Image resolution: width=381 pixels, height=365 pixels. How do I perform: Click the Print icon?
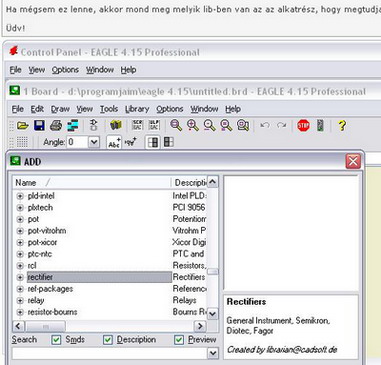(56, 126)
